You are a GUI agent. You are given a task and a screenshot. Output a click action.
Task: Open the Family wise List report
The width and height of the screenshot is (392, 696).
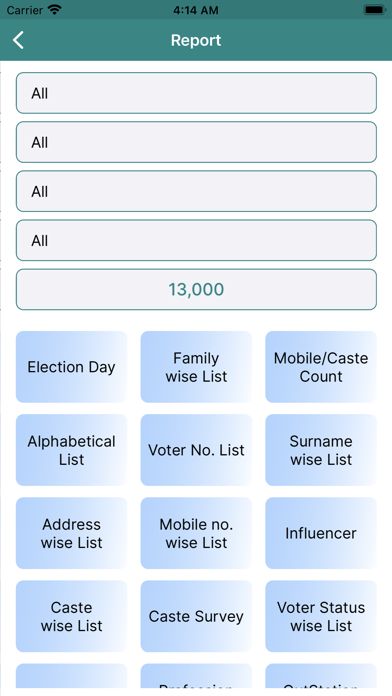196,367
